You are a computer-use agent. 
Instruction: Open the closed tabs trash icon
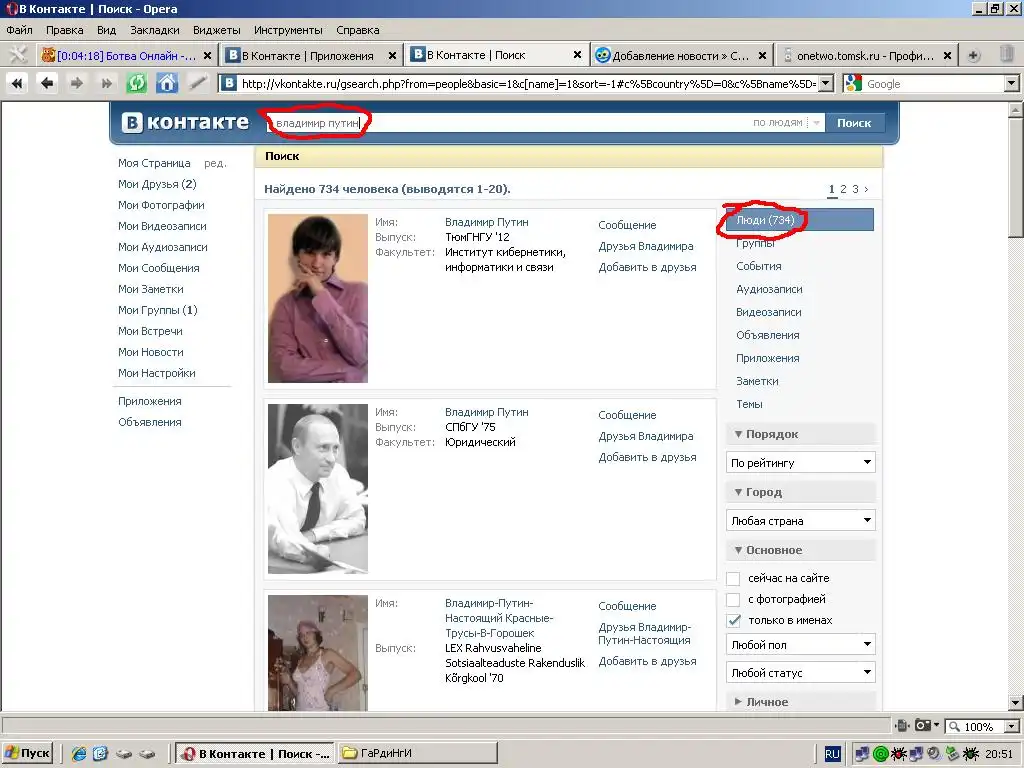pos(1006,55)
